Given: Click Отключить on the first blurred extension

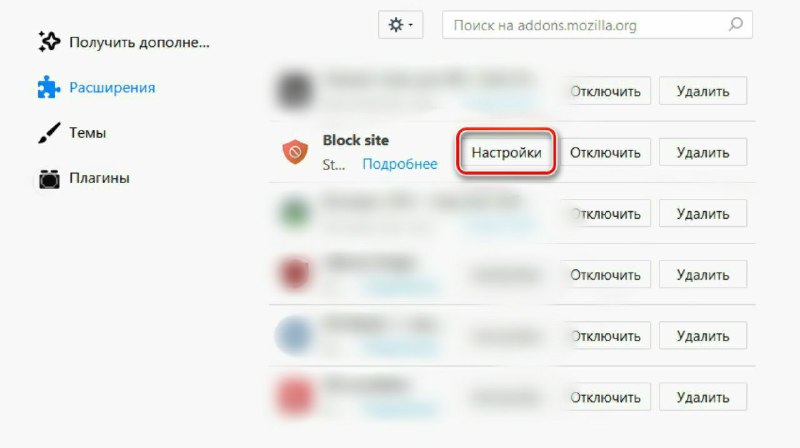Looking at the screenshot, I should pos(605,91).
